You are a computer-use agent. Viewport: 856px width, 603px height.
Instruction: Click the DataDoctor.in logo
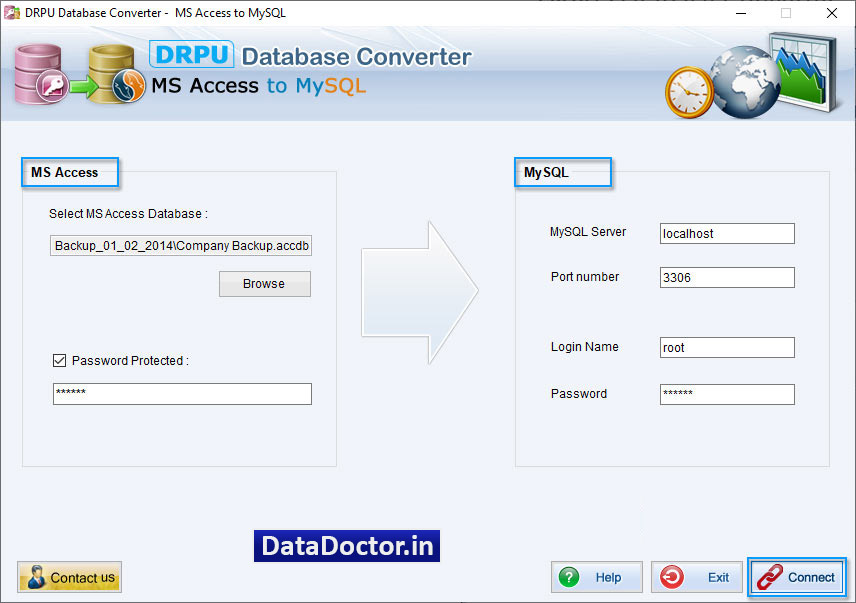click(346, 546)
